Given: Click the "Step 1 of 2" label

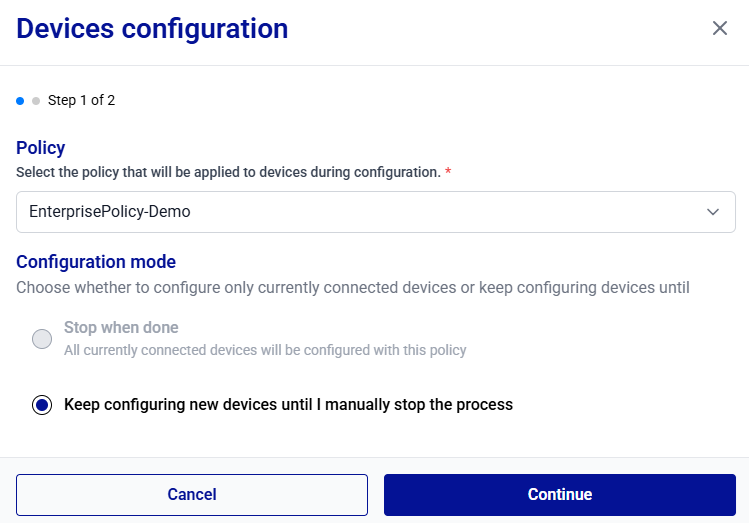Looking at the screenshot, I should tap(81, 101).
